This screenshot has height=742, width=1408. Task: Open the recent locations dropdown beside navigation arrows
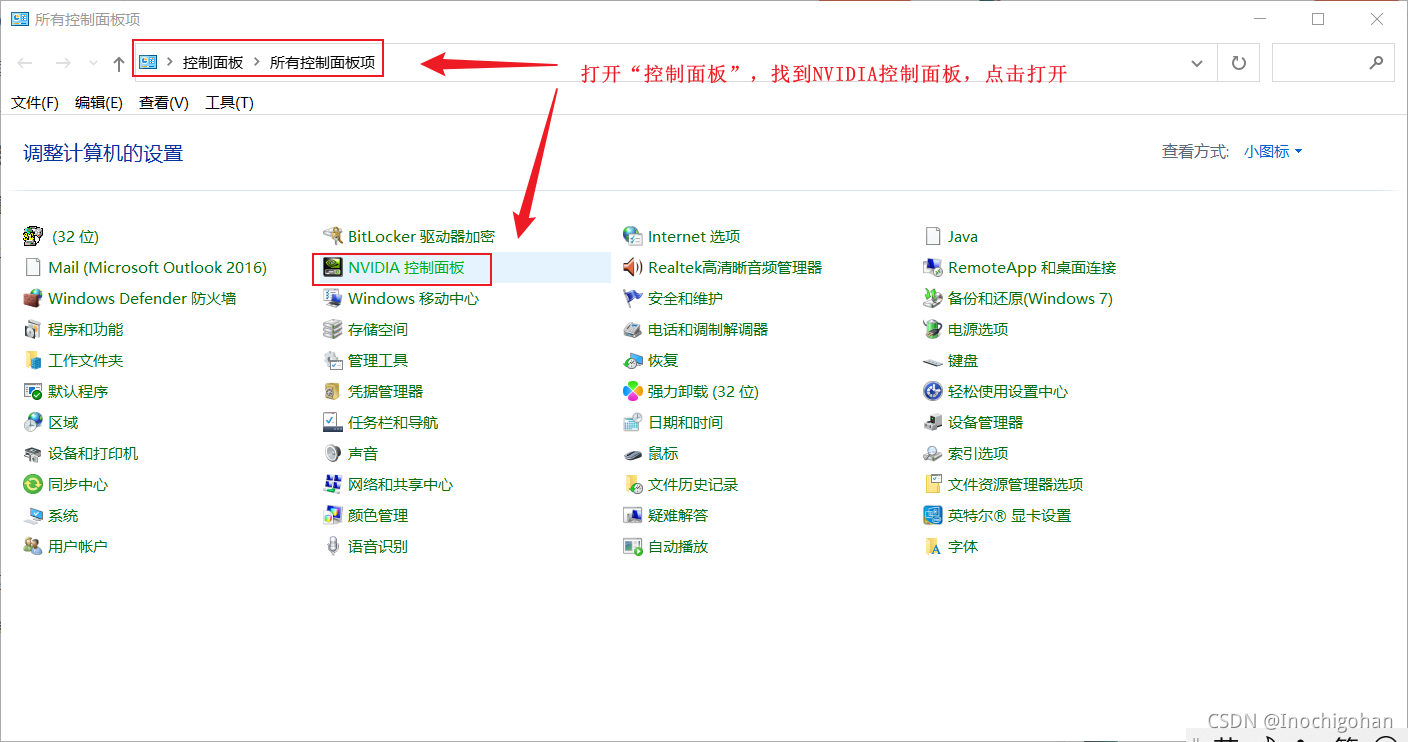tap(94, 63)
